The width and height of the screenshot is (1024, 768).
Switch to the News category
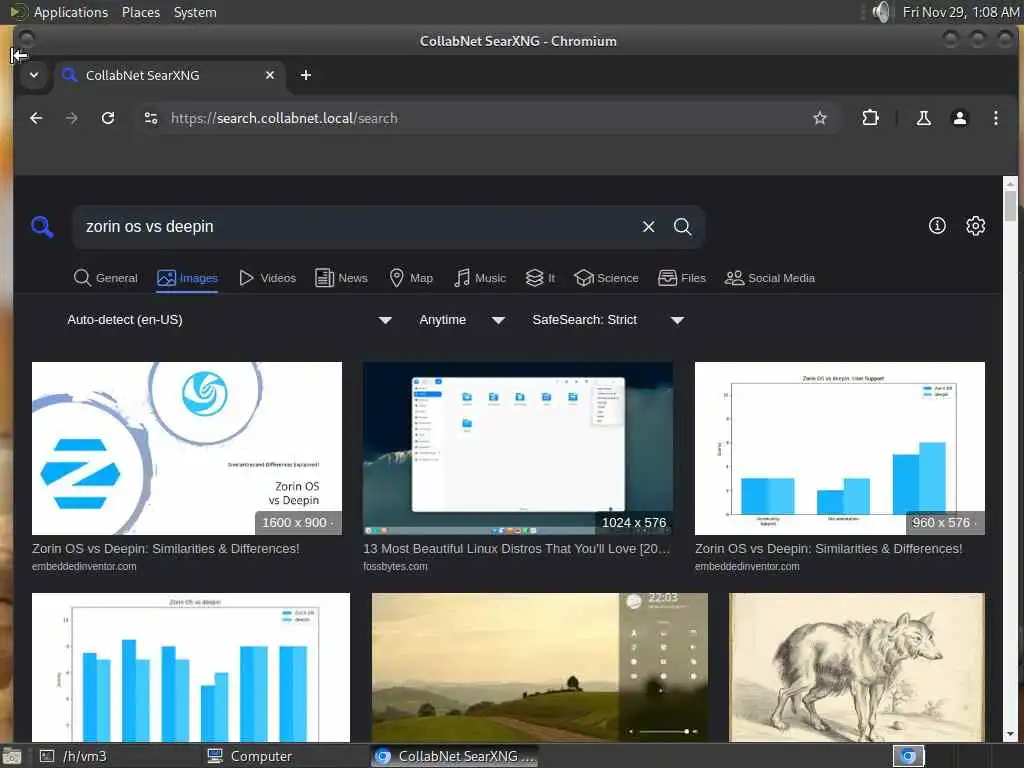point(341,278)
